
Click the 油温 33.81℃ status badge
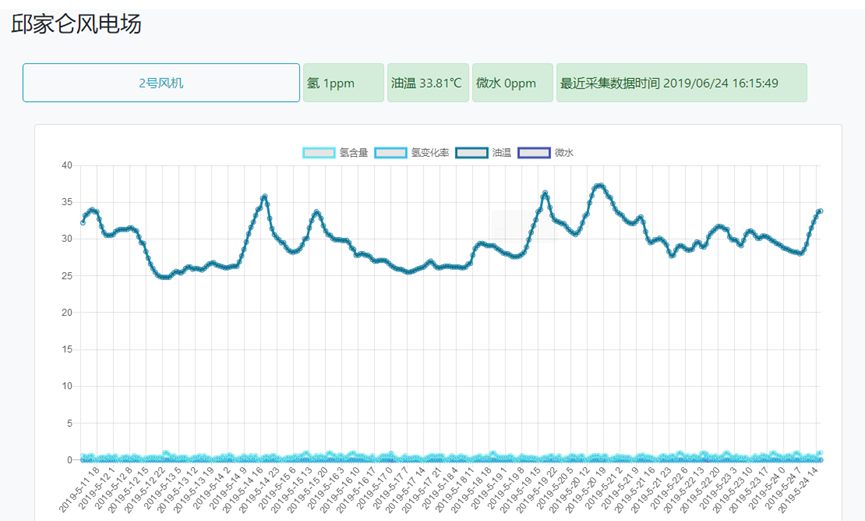427,83
